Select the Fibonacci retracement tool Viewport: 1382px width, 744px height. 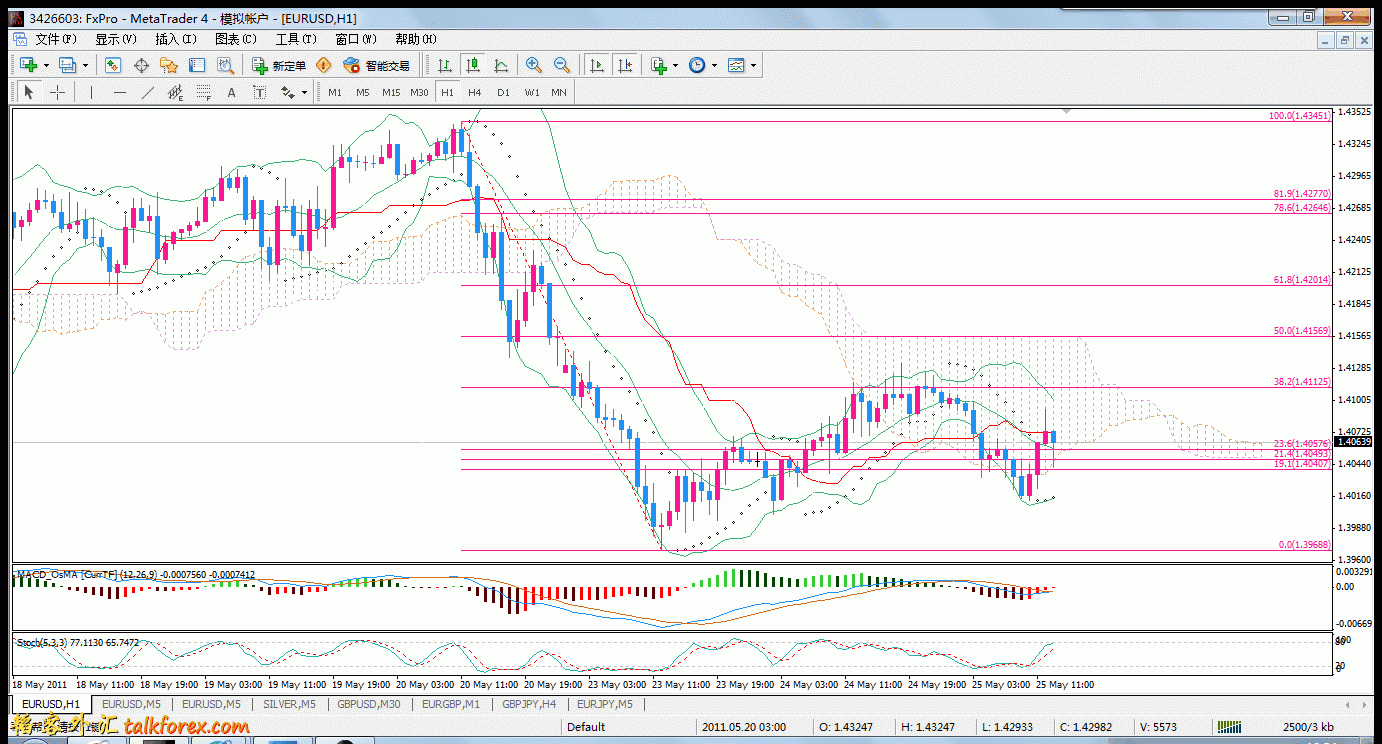click(x=204, y=92)
